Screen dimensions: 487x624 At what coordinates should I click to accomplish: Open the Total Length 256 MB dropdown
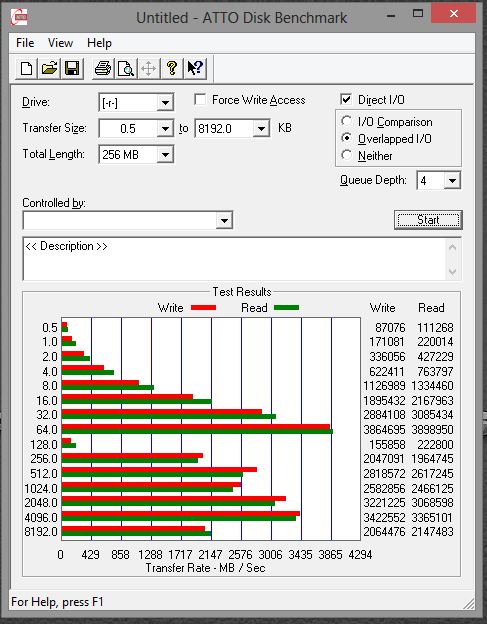click(165, 154)
